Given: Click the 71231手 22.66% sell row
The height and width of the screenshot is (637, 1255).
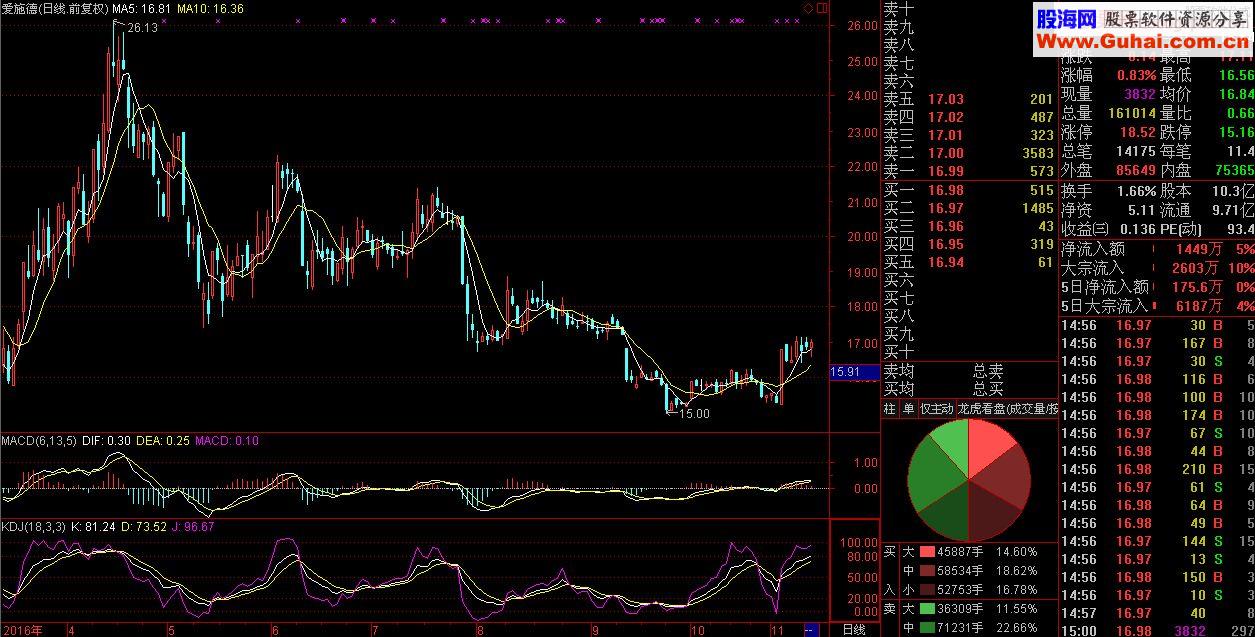Looking at the screenshot, I should [x=969, y=627].
